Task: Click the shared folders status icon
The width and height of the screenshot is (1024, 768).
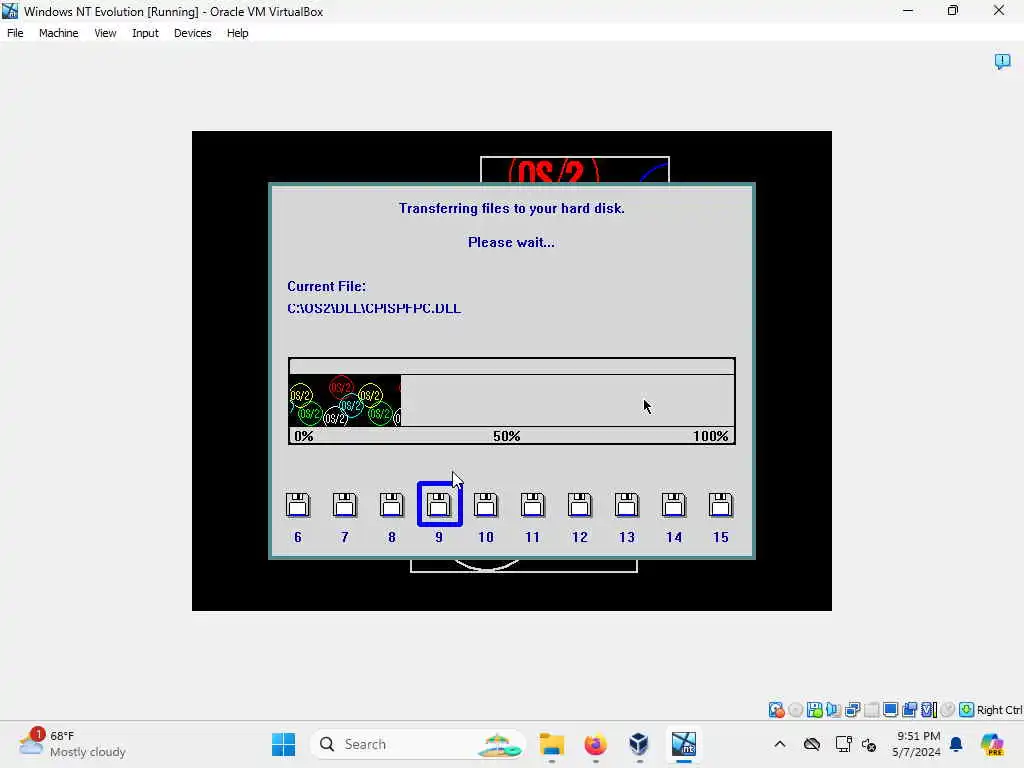Action: coord(871,710)
